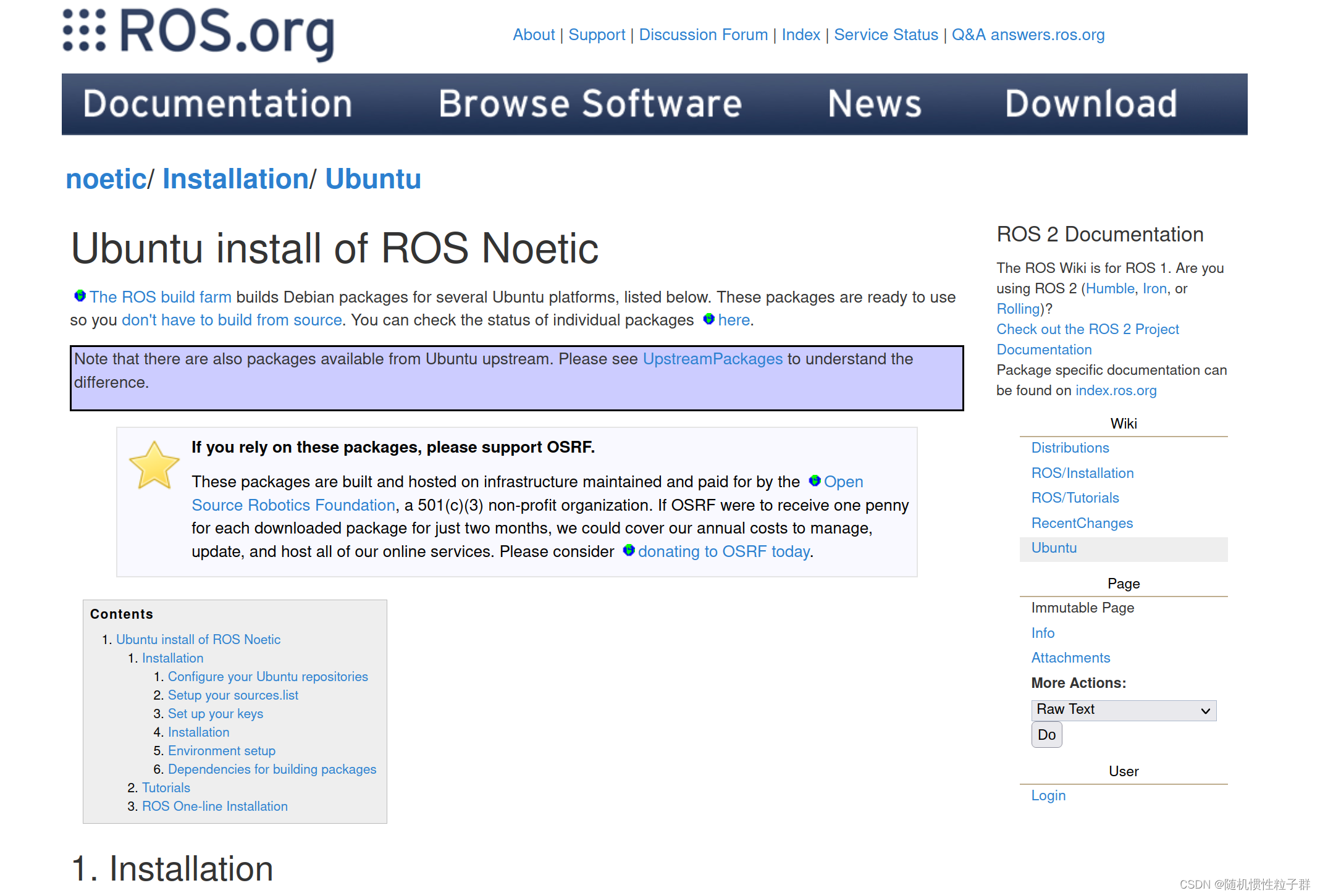Go to the News tab
Screen dimensions: 1320x896
(x=874, y=104)
